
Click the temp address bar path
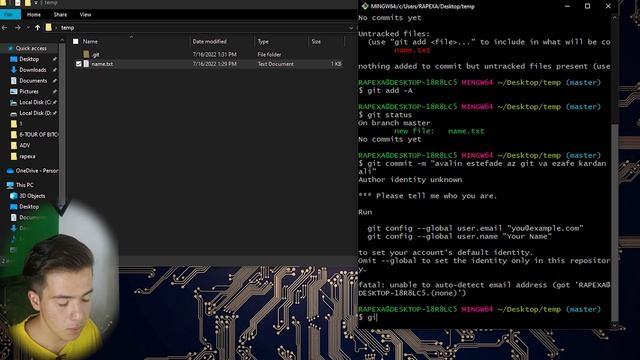pyautogui.click(x=67, y=28)
